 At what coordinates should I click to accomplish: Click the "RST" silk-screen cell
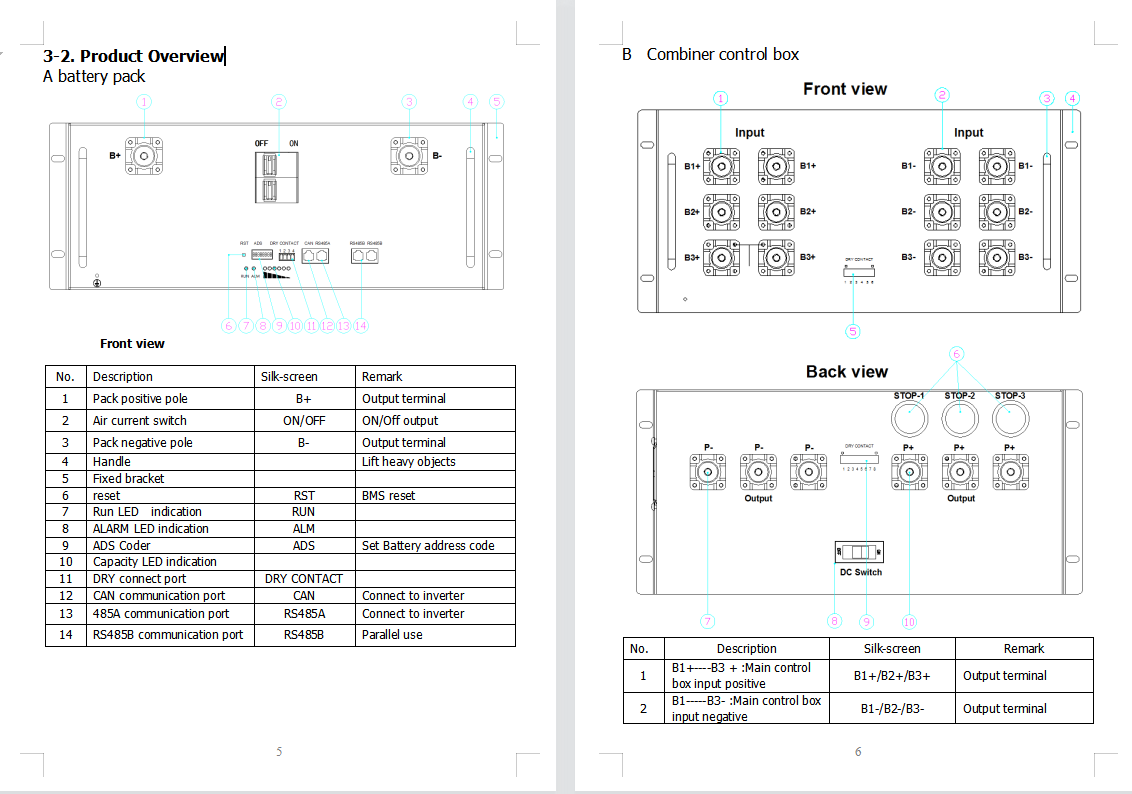[x=304, y=496]
